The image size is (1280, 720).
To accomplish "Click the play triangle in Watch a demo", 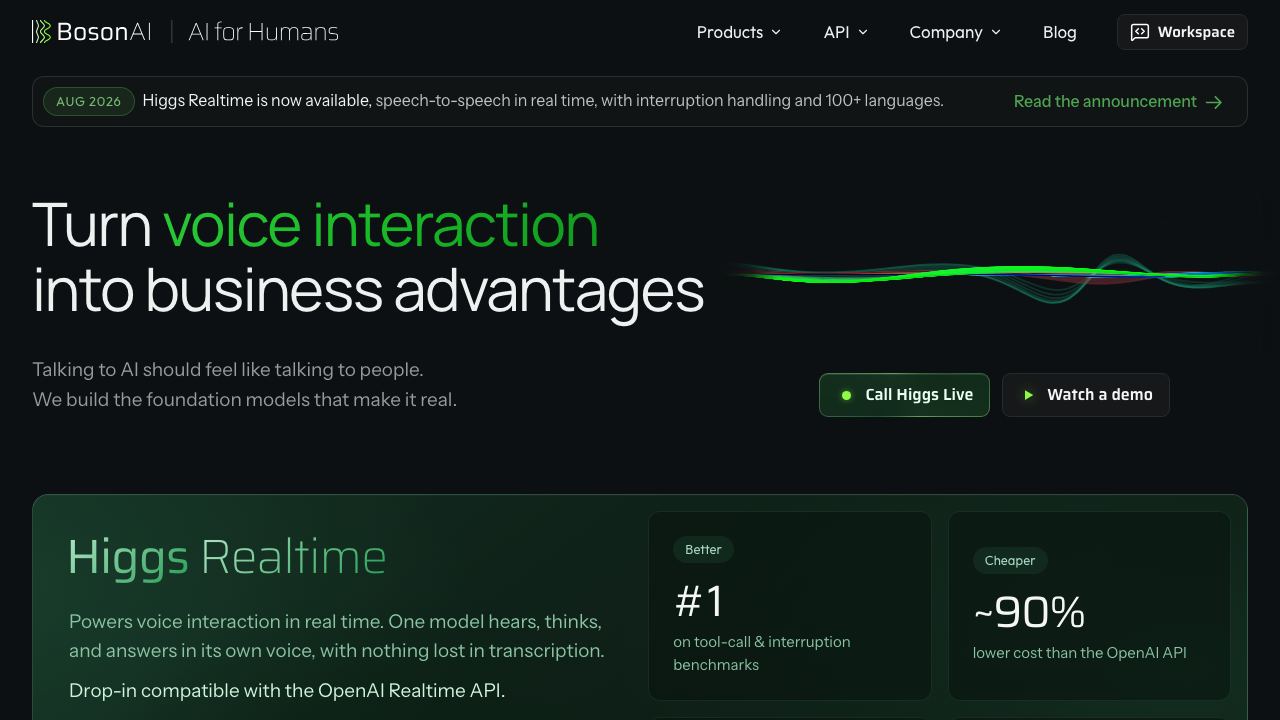I will tap(1028, 395).
